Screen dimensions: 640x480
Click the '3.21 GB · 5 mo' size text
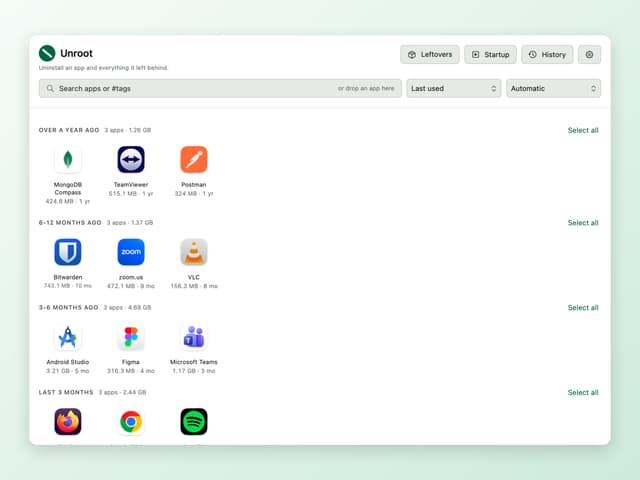click(x=68, y=371)
